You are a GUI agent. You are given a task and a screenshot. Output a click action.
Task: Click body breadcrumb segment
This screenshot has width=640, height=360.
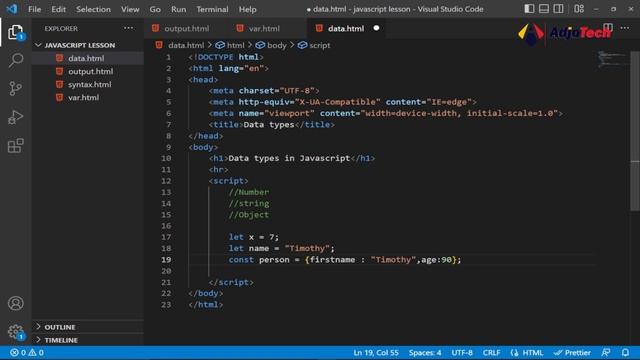pyautogui.click(x=276, y=45)
